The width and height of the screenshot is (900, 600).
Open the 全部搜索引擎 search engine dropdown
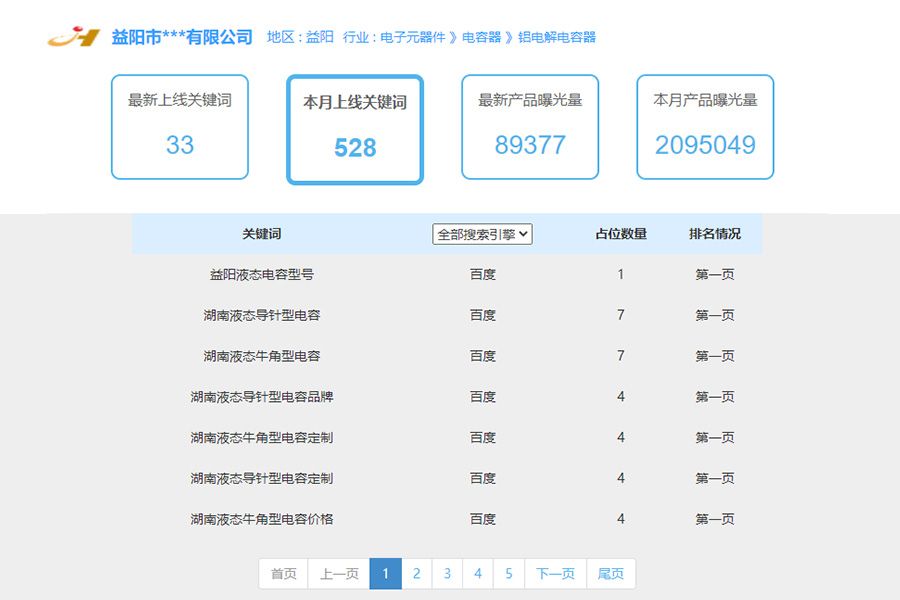click(483, 233)
